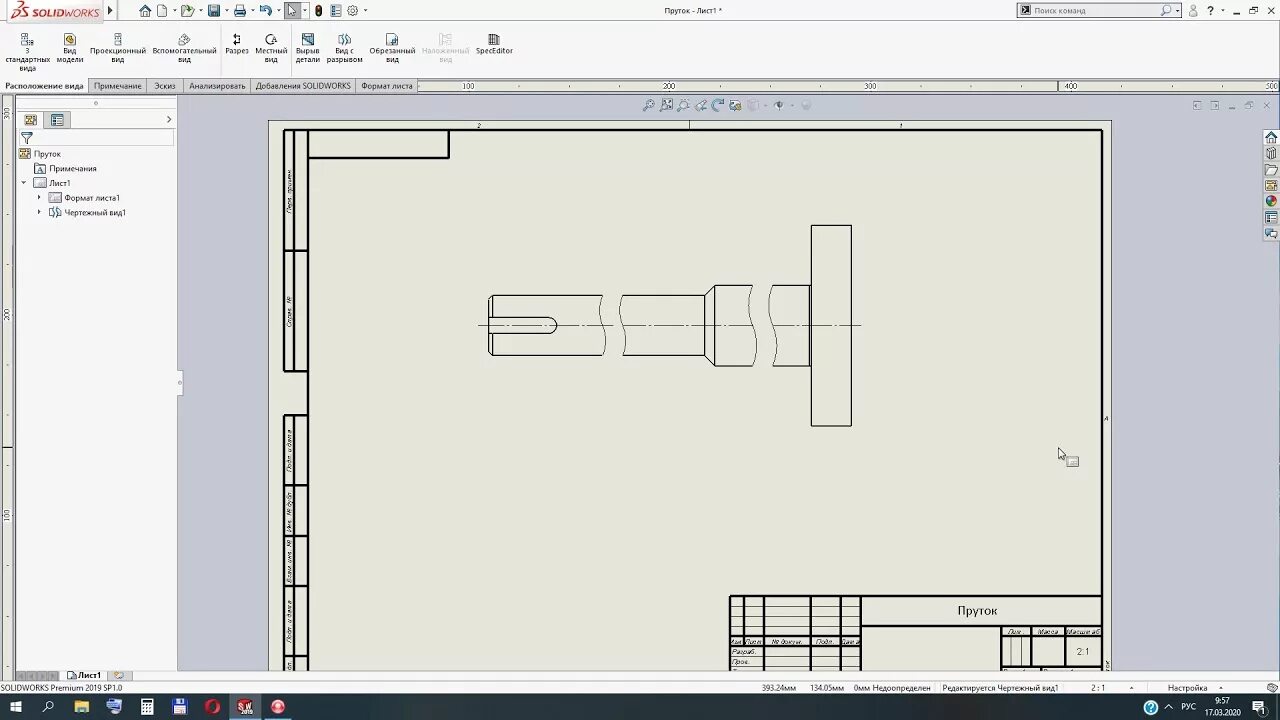The height and width of the screenshot is (720, 1280).
Task: Open dropdown next to Undo icon
Action: (x=277, y=11)
